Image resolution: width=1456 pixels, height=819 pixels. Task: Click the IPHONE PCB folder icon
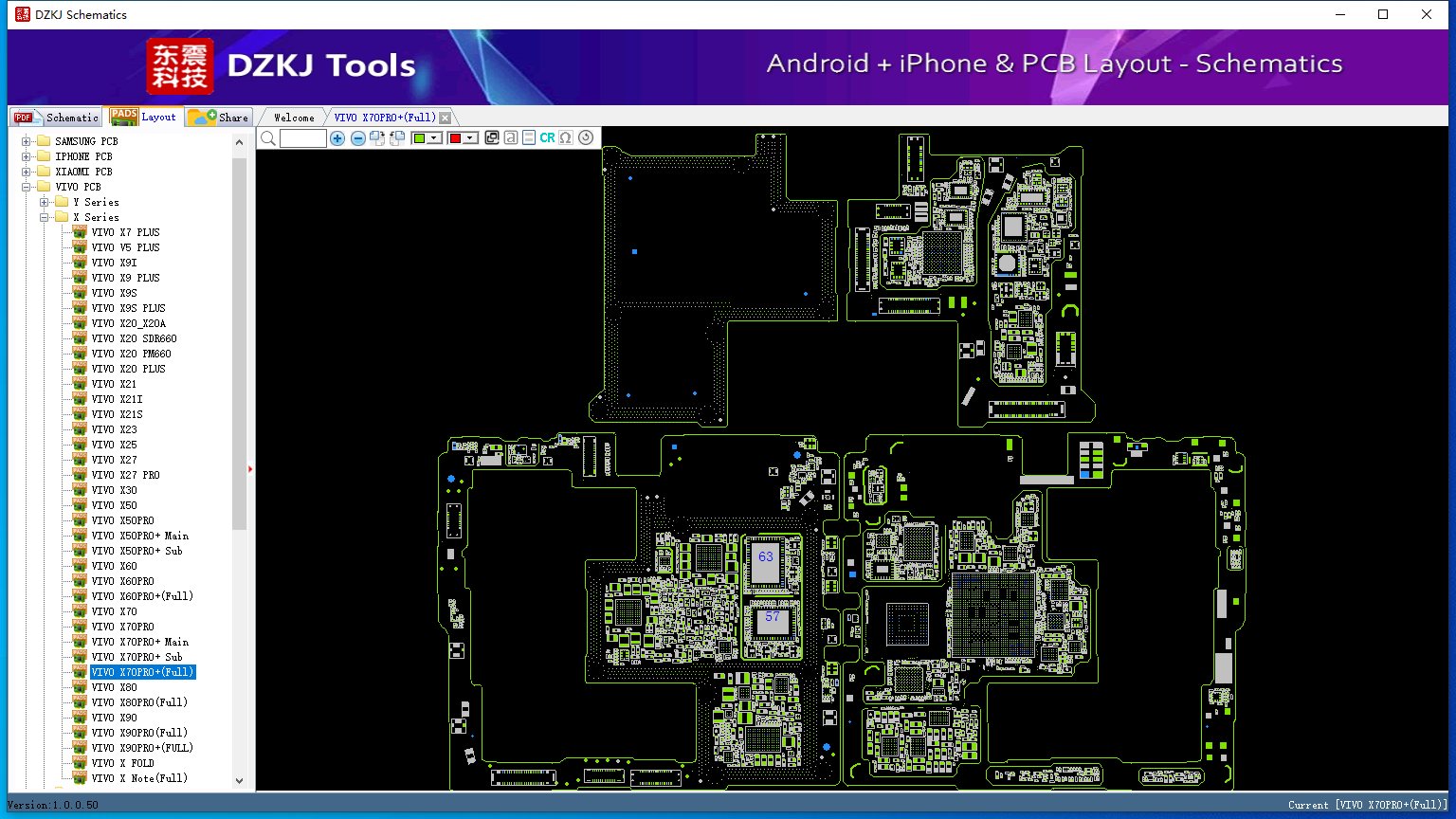click(x=44, y=156)
